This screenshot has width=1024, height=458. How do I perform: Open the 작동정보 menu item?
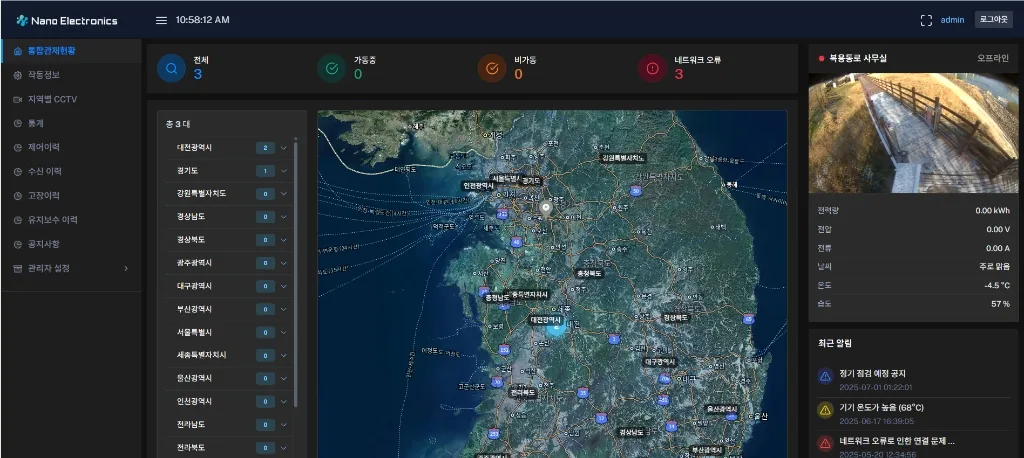pyautogui.click(x=71, y=75)
